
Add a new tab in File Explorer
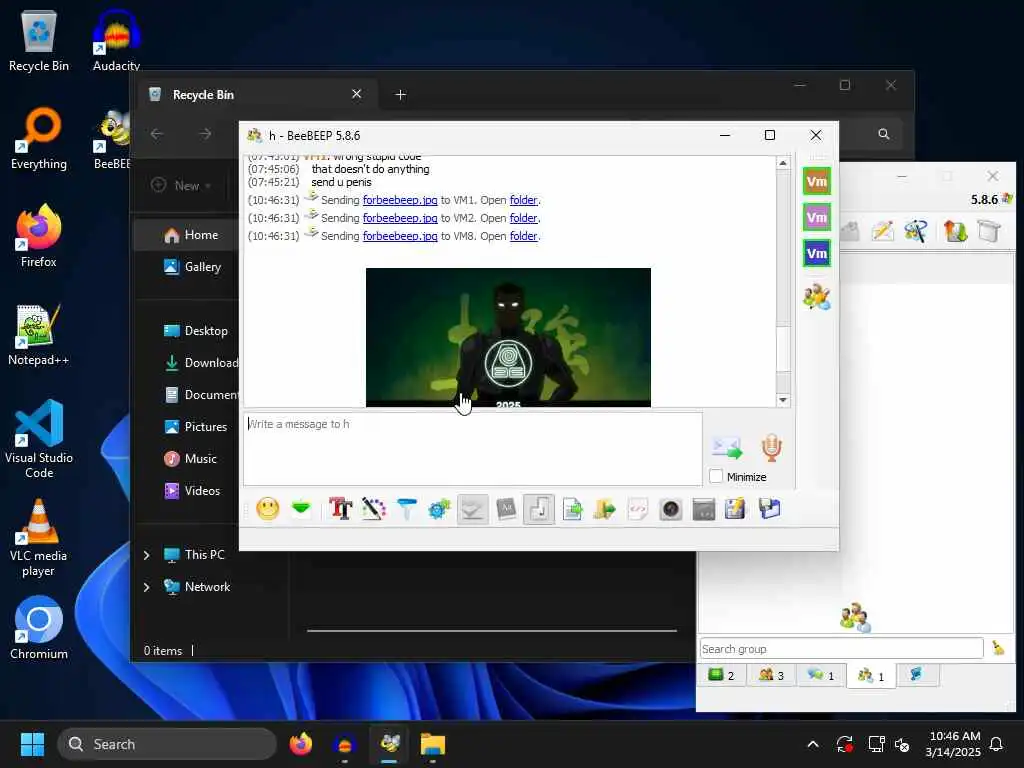click(x=400, y=95)
